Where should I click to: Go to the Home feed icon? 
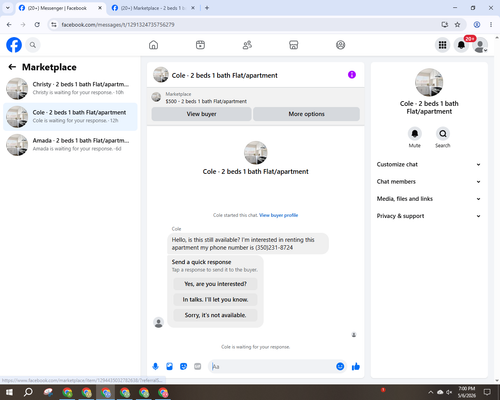(153, 45)
